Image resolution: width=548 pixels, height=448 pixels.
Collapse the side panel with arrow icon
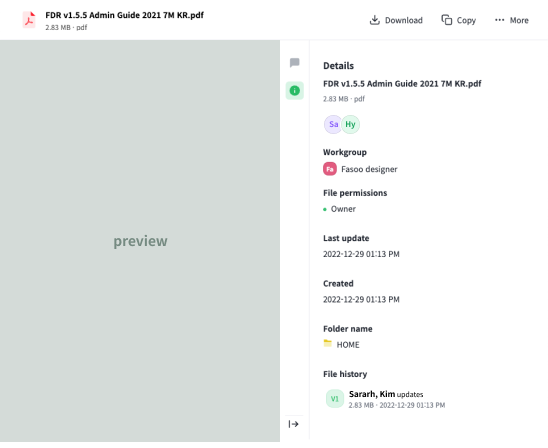click(294, 424)
